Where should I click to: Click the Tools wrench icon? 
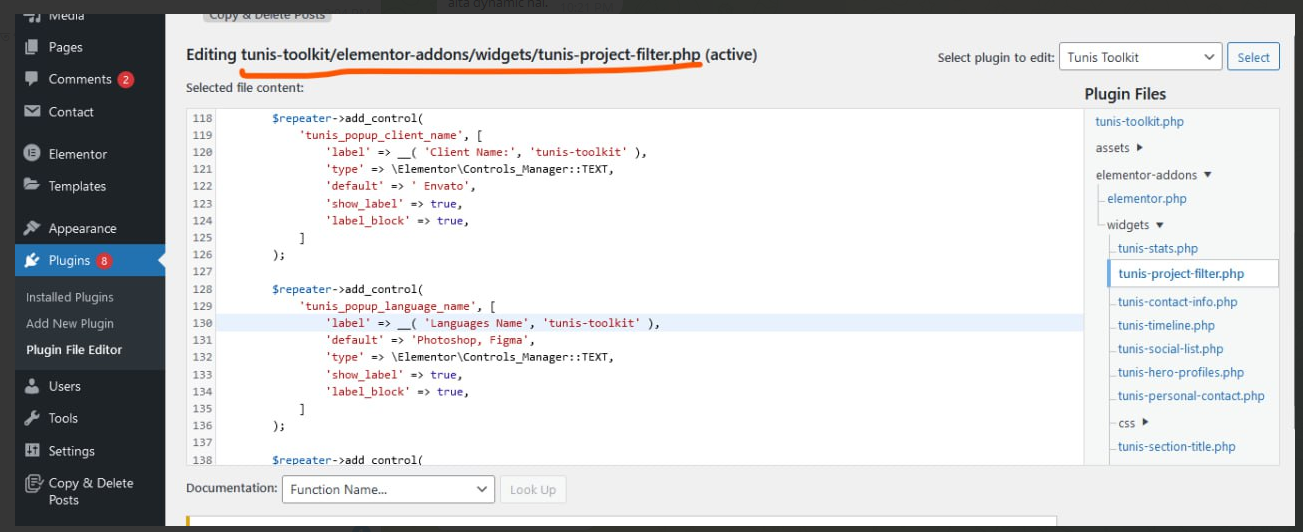coord(32,418)
